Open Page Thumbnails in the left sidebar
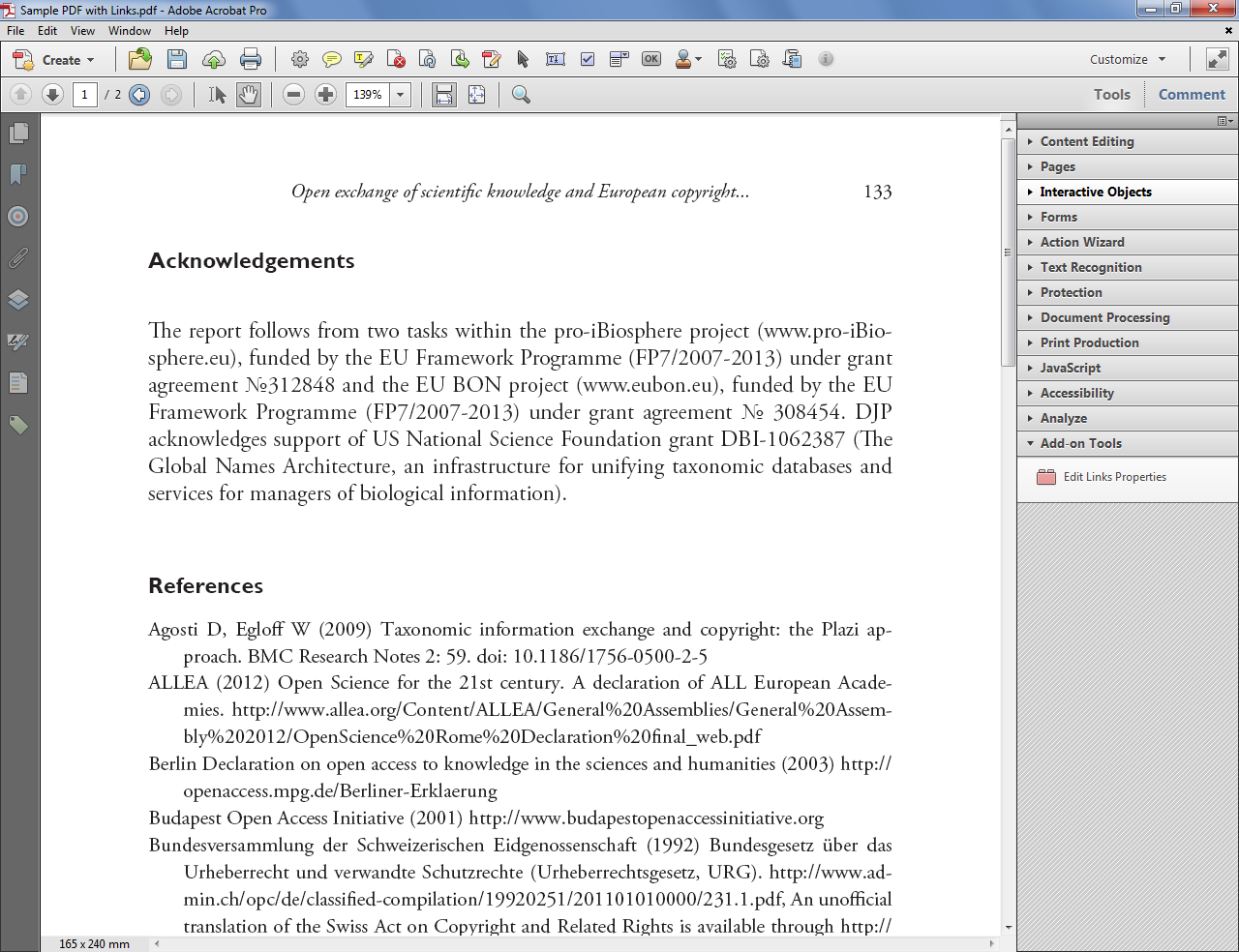1239x952 pixels. coord(17,135)
